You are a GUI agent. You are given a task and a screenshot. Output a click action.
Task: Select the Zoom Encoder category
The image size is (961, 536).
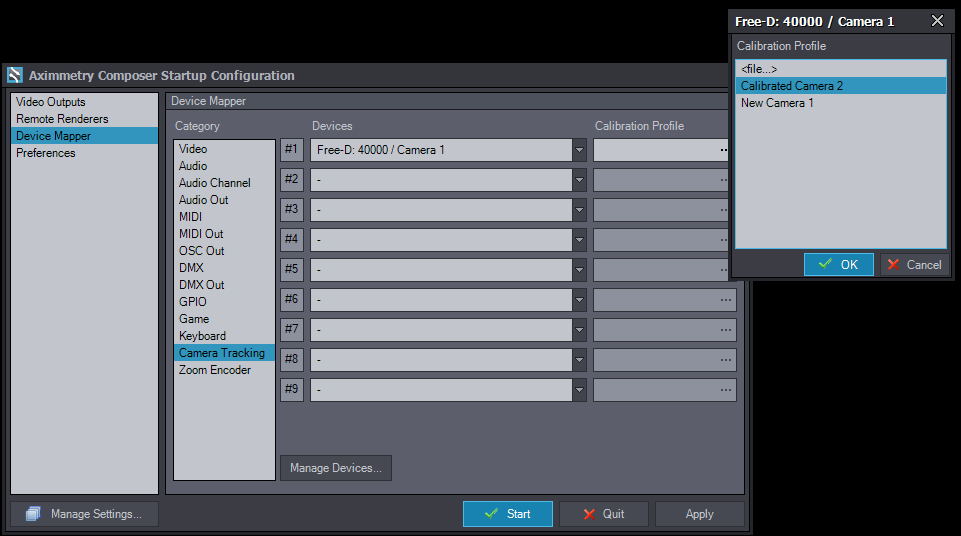point(215,370)
